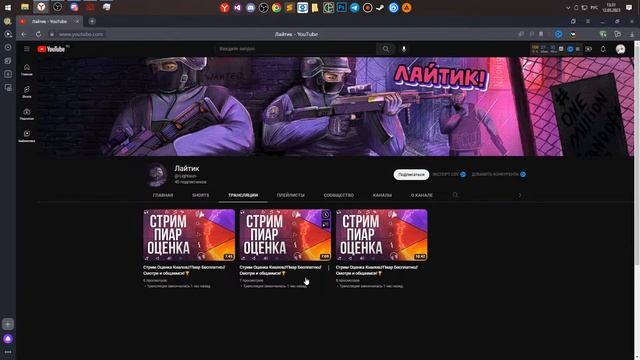
Task: Show hidden system tray icons
Action: coord(568,8)
